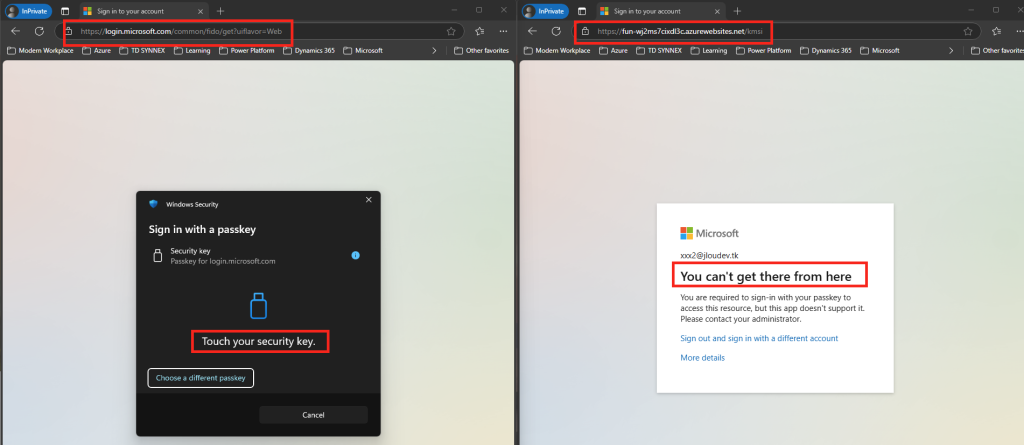
Task: Close the Sign in tab in right browser
Action: [715, 11]
